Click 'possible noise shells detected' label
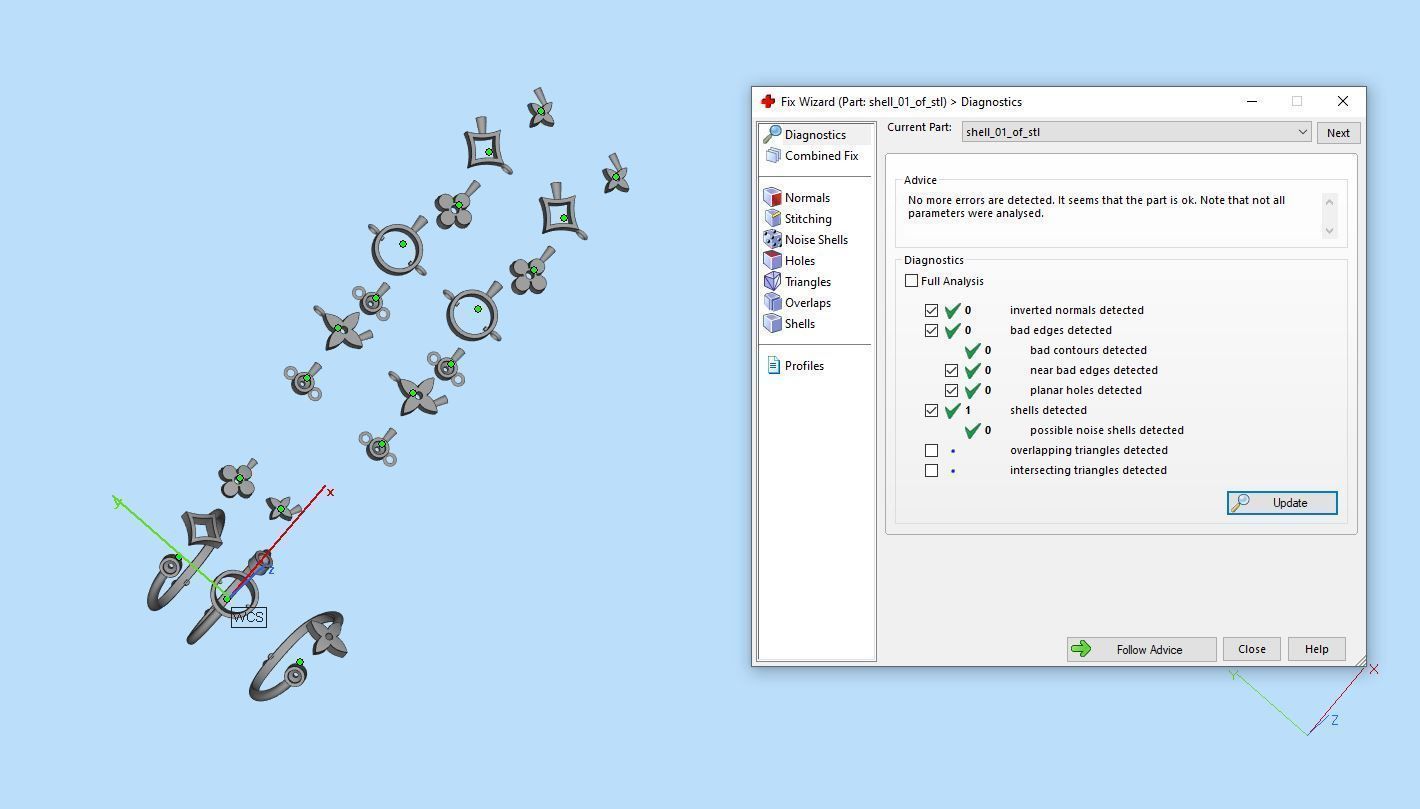 [x=1106, y=430]
